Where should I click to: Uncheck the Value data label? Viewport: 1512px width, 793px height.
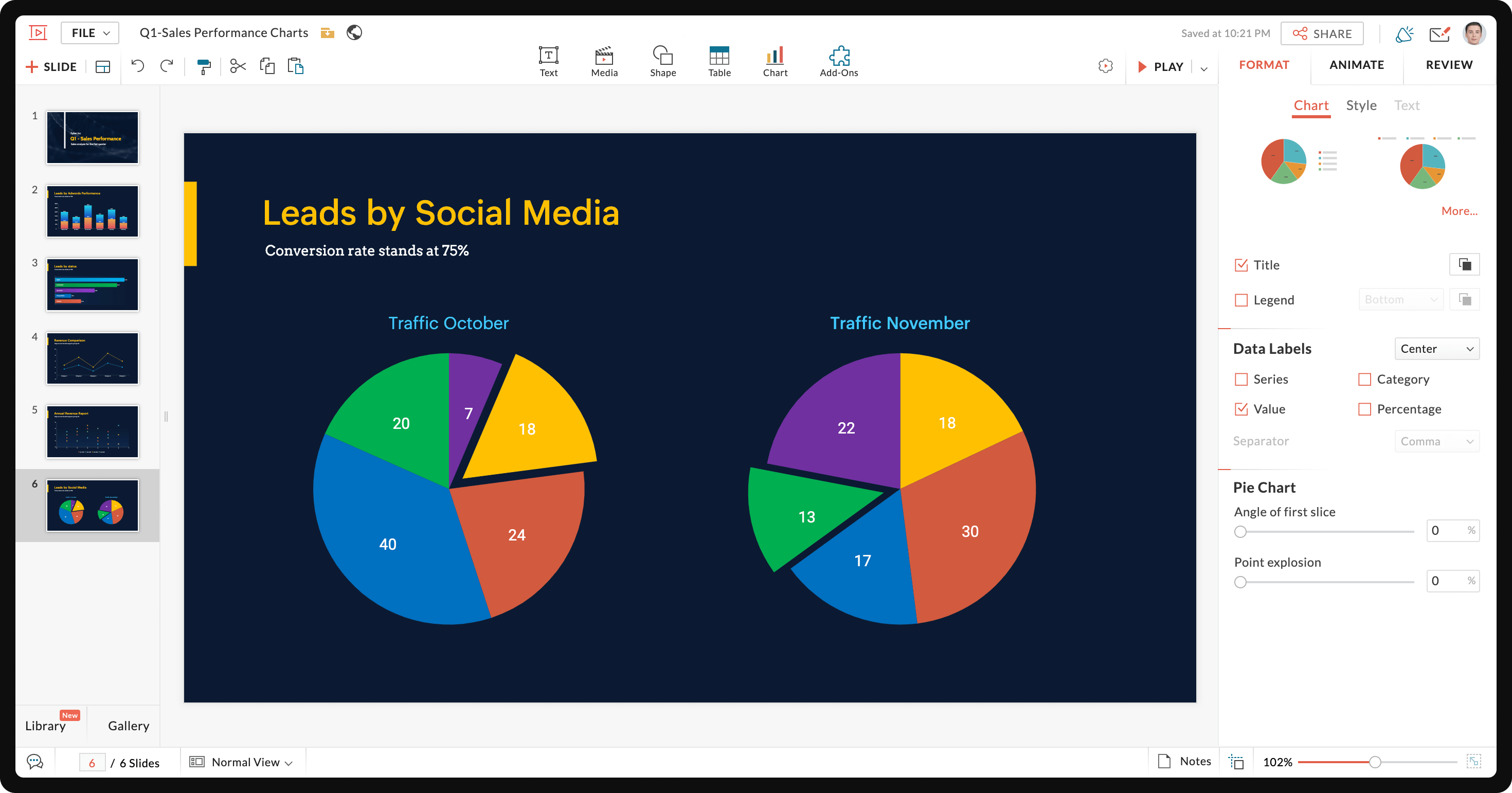click(x=1241, y=409)
